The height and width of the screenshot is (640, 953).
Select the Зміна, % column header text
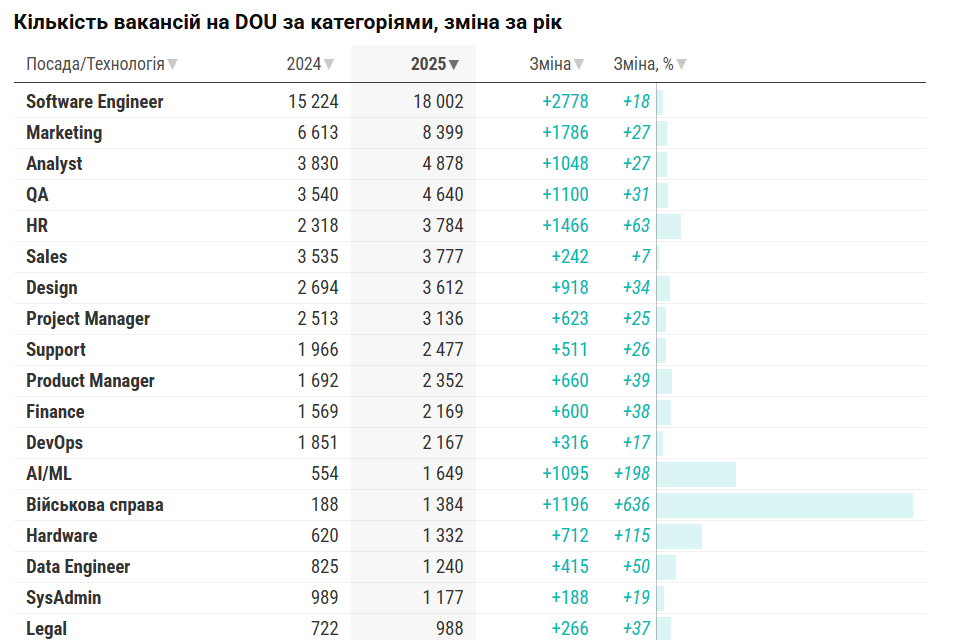(x=643, y=64)
